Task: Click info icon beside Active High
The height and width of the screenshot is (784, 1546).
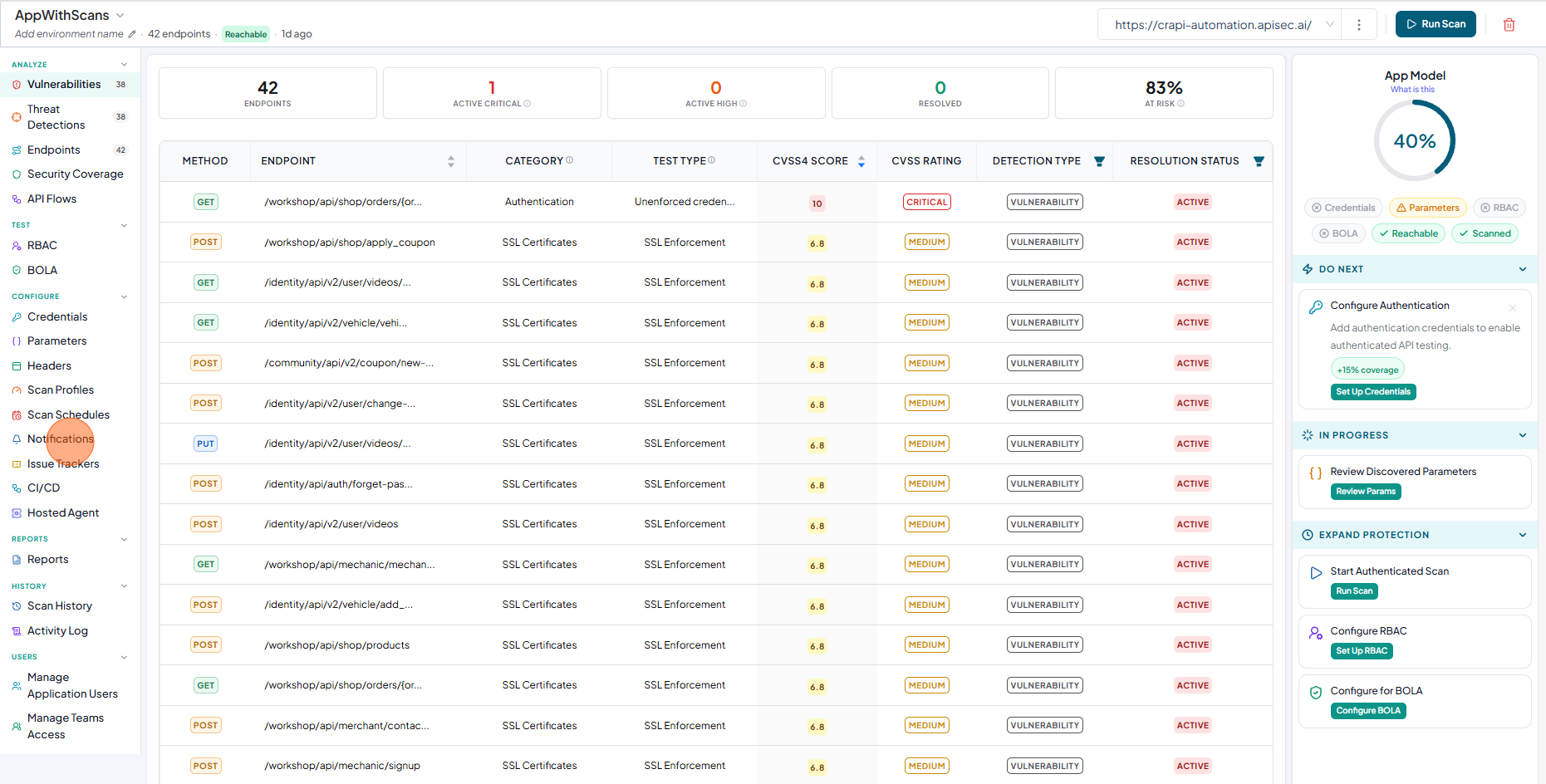Action: [x=744, y=104]
